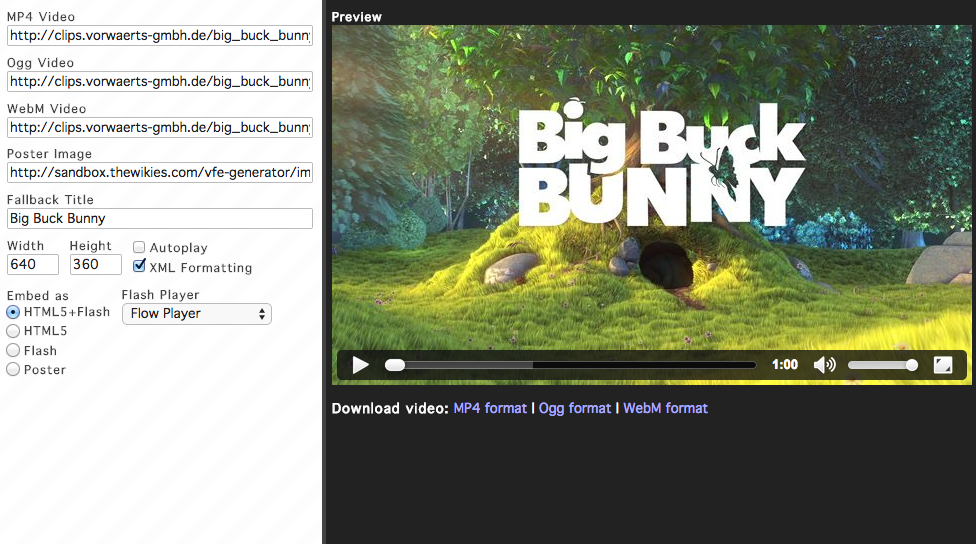Uncheck the XML Formatting checkbox
This screenshot has height=544, width=976.
point(139,266)
